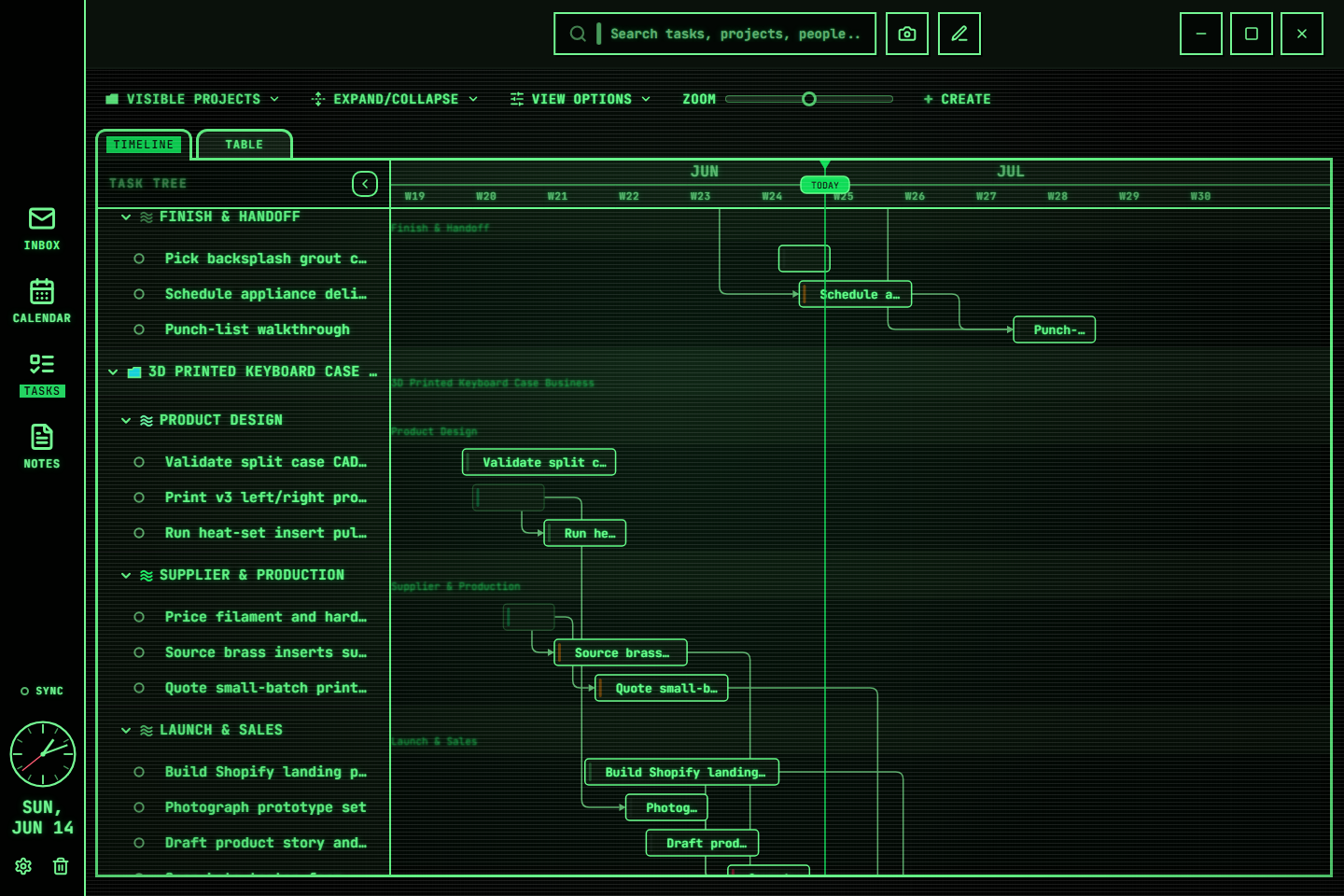Click the screenshot camera icon
1344x896 pixels.
907,34
